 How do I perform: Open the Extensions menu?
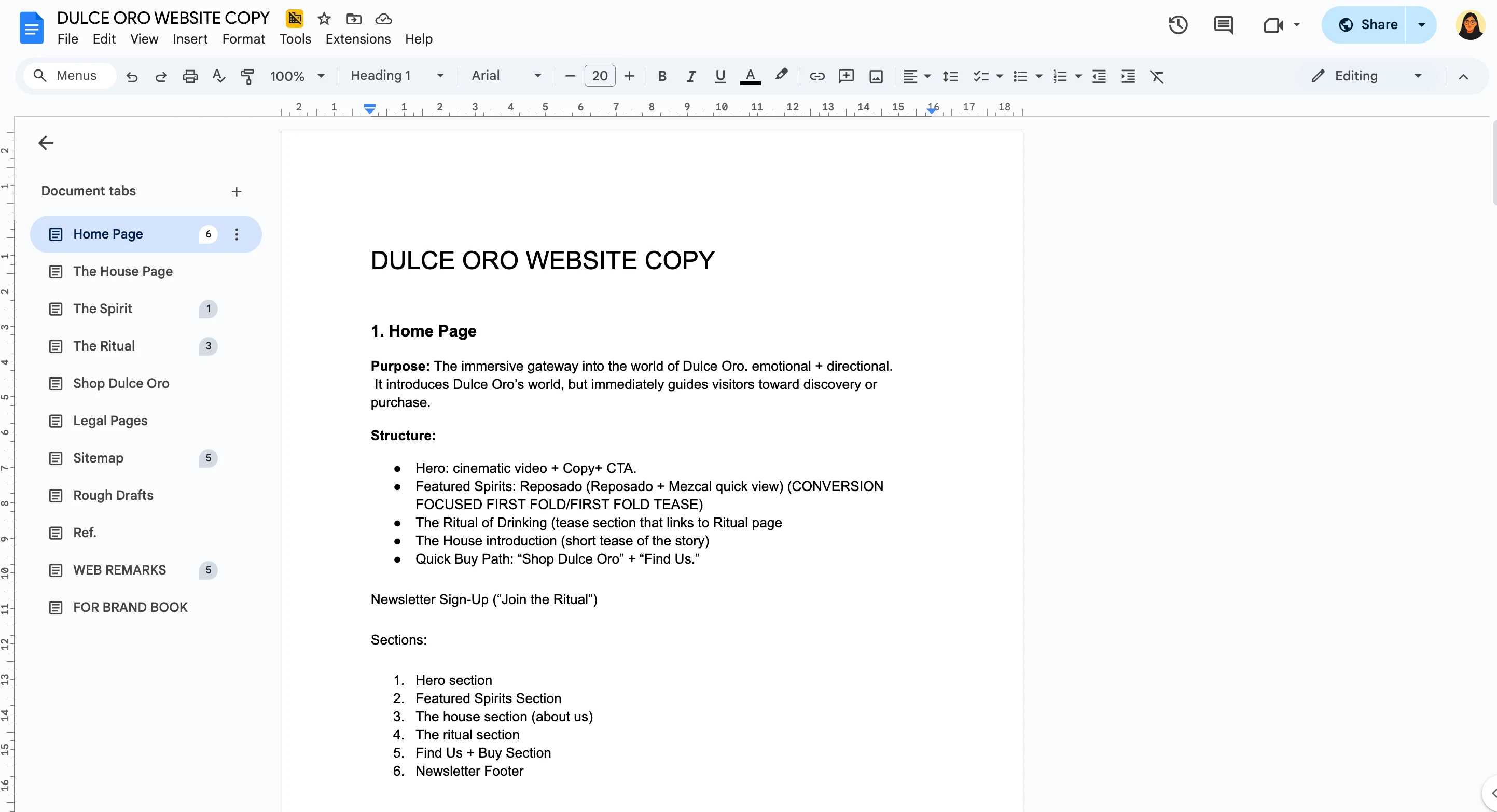pyautogui.click(x=357, y=39)
